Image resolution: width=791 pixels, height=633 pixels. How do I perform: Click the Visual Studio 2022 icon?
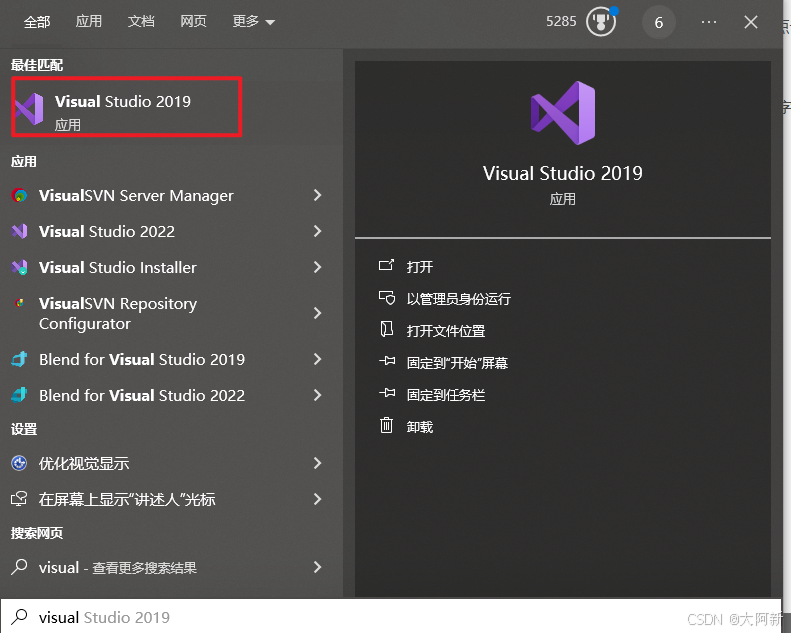tap(19, 231)
